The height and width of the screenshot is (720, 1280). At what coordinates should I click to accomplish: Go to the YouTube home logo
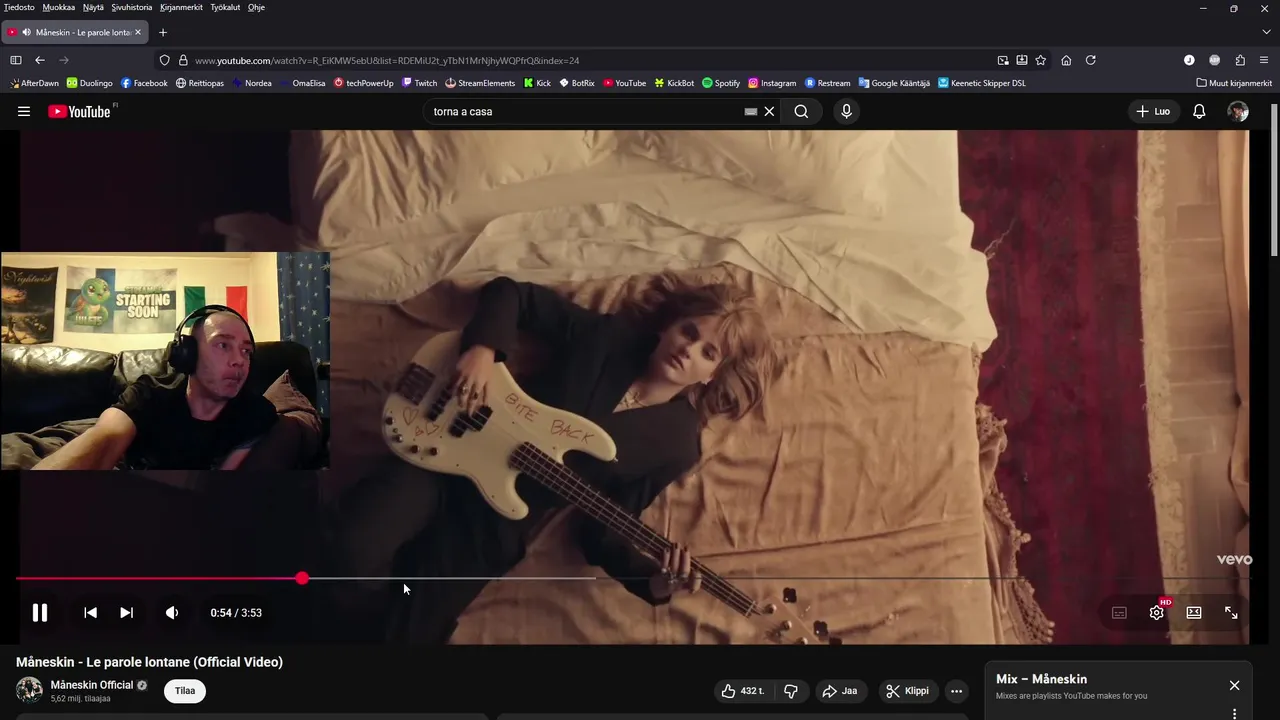click(80, 111)
